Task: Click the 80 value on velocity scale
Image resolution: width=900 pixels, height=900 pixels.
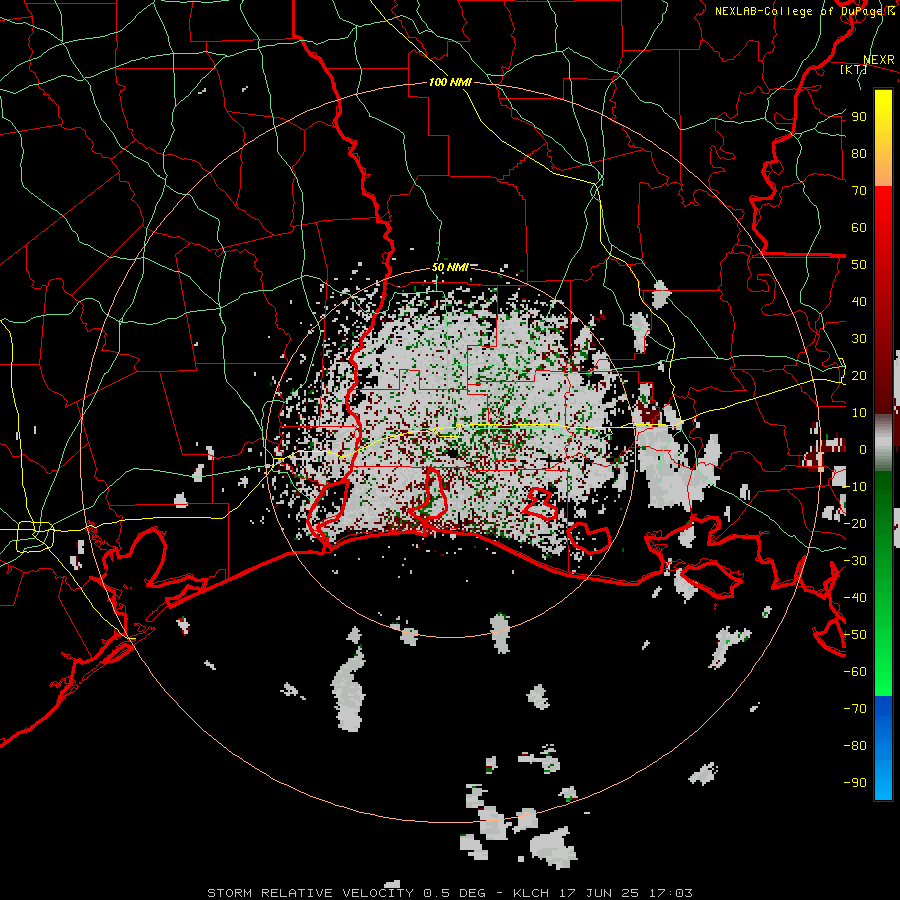Action: (859, 153)
